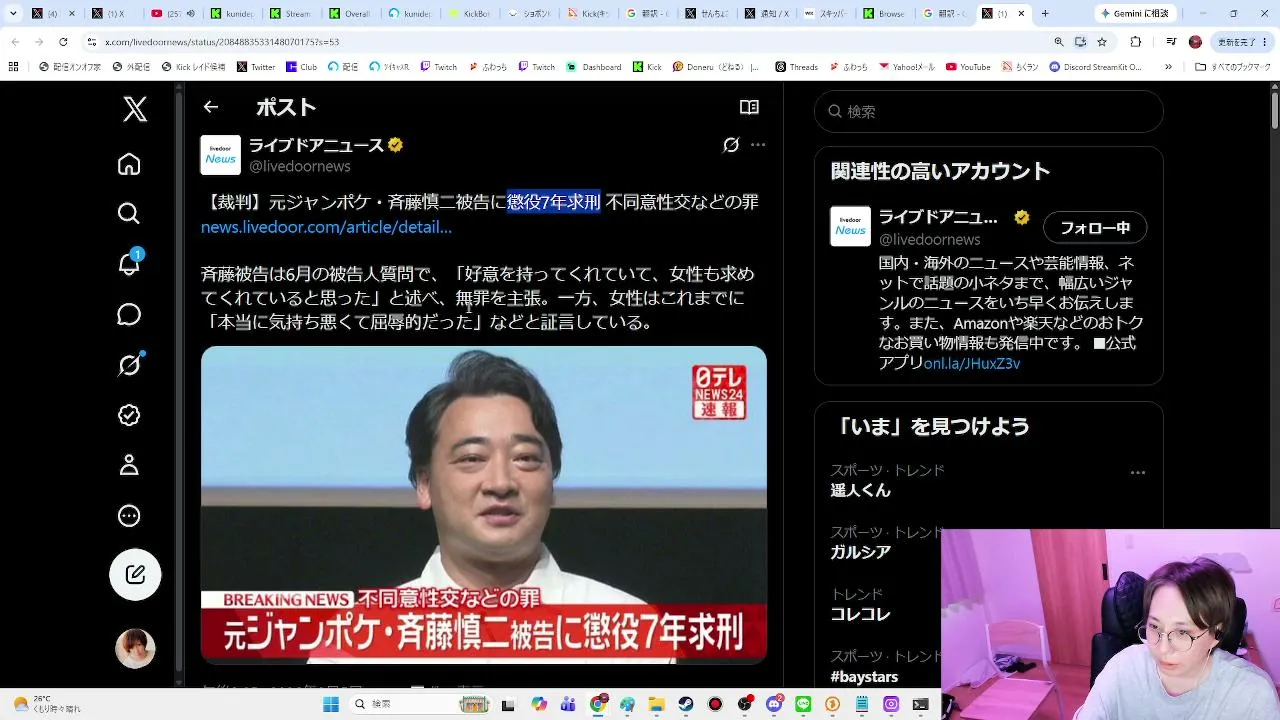
Task: Open Steam from the taskbar
Action: pos(687,704)
